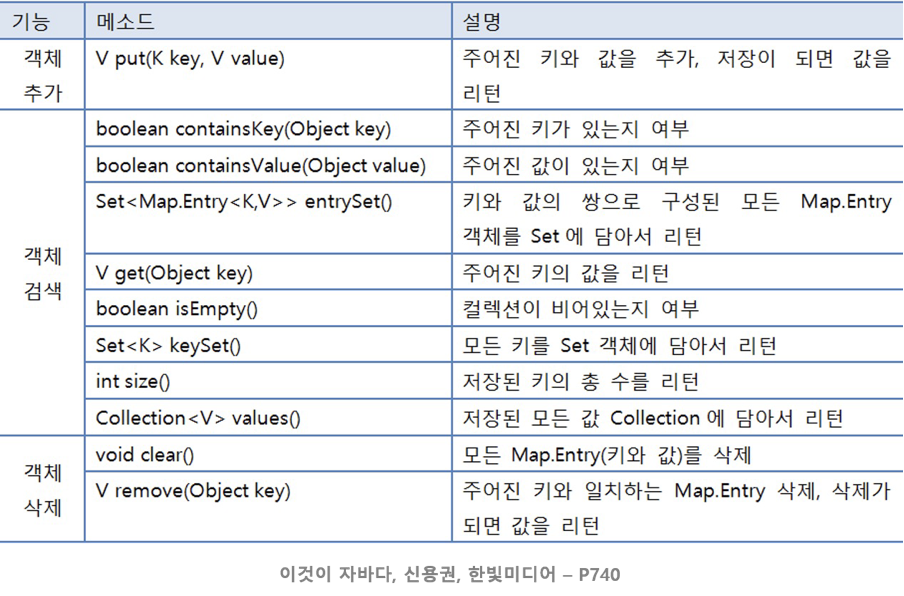Select the '객체 추가' category cell
The width and height of the screenshot is (904, 596).
(x=42, y=74)
